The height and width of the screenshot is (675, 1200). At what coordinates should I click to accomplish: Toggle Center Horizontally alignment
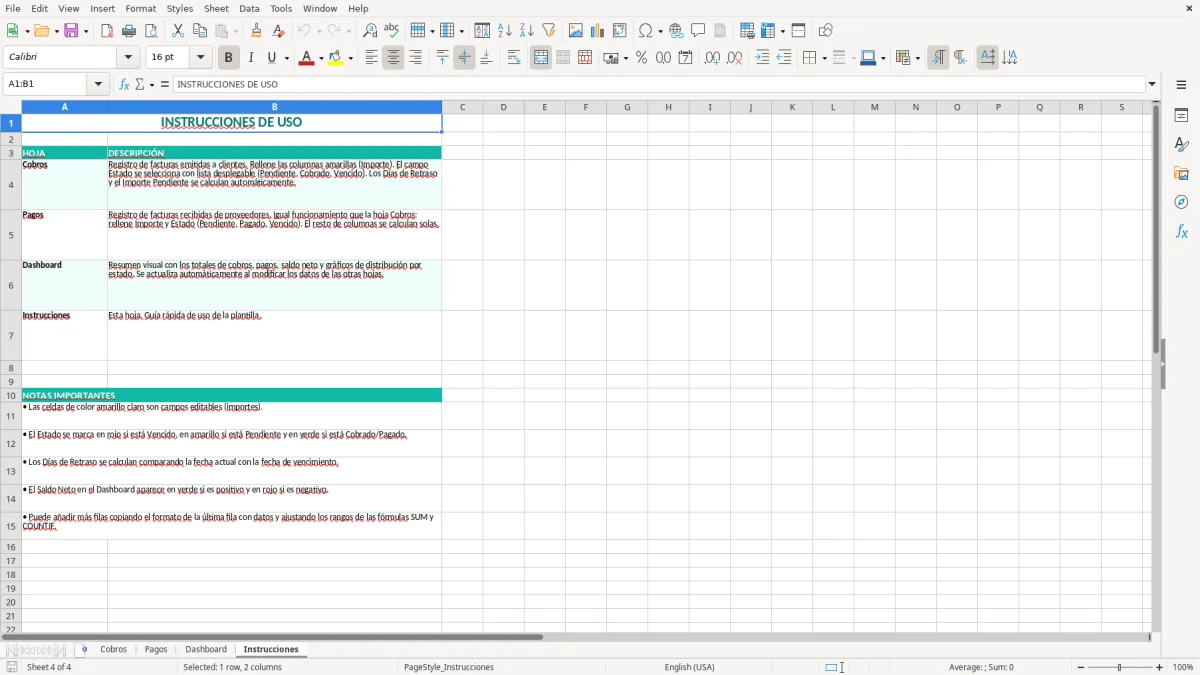(393, 58)
